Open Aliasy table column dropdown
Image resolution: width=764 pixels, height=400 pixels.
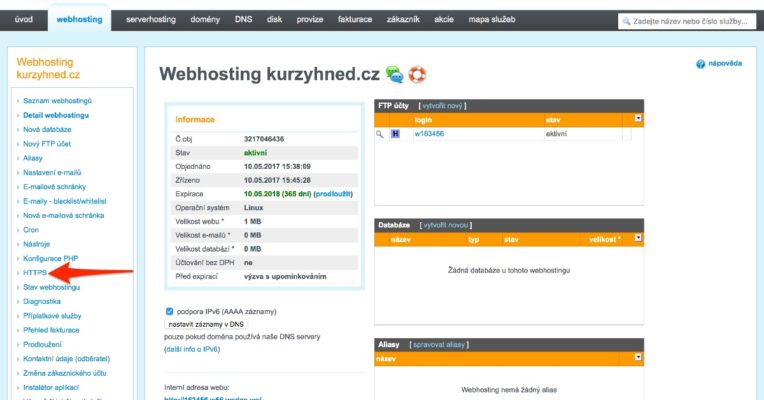(638, 357)
